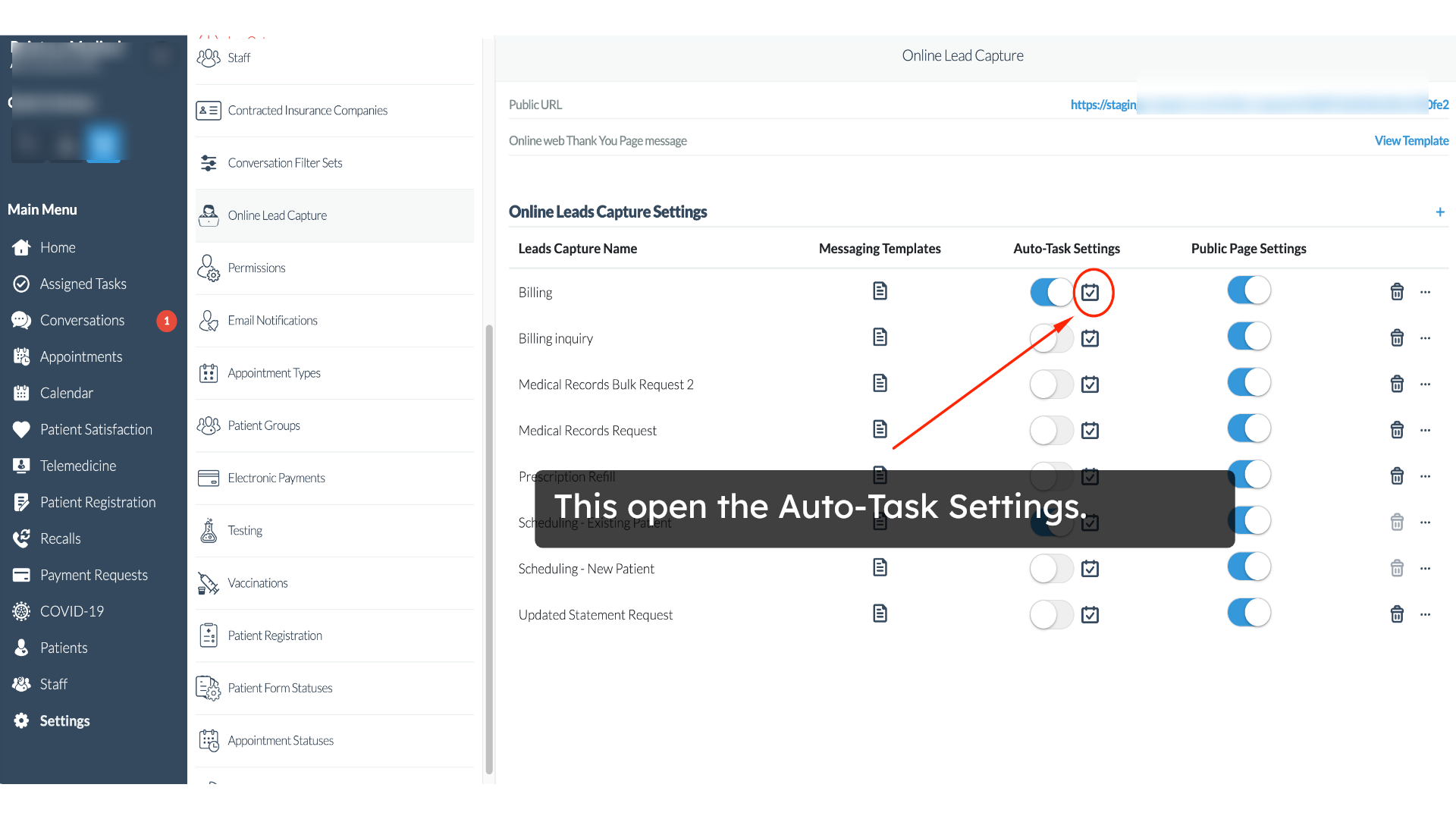1456x819 pixels.
Task: Open Billing auto-task settings calendar icon
Action: [x=1090, y=292]
